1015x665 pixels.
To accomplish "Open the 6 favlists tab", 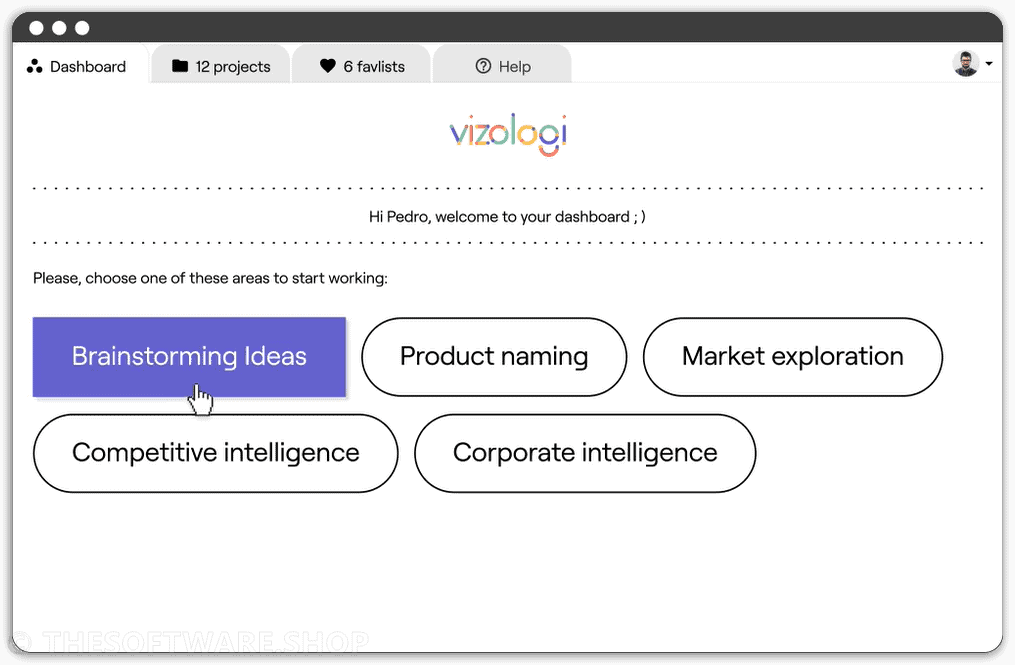I will tap(361, 64).
